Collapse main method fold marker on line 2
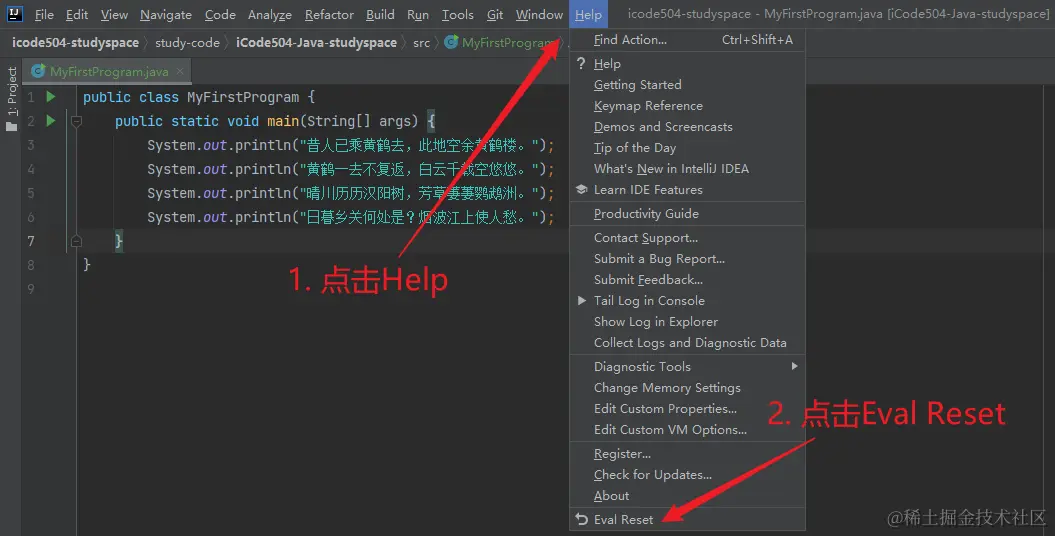Screen dimensions: 1055x536 pos(76,122)
